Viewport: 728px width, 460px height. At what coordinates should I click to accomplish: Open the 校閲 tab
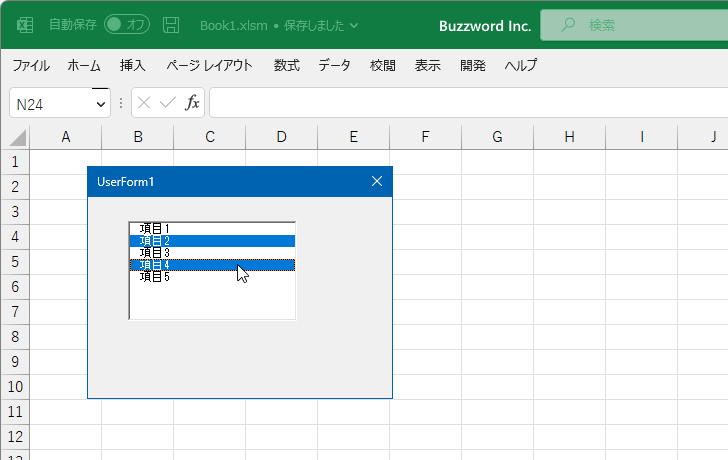pyautogui.click(x=383, y=65)
